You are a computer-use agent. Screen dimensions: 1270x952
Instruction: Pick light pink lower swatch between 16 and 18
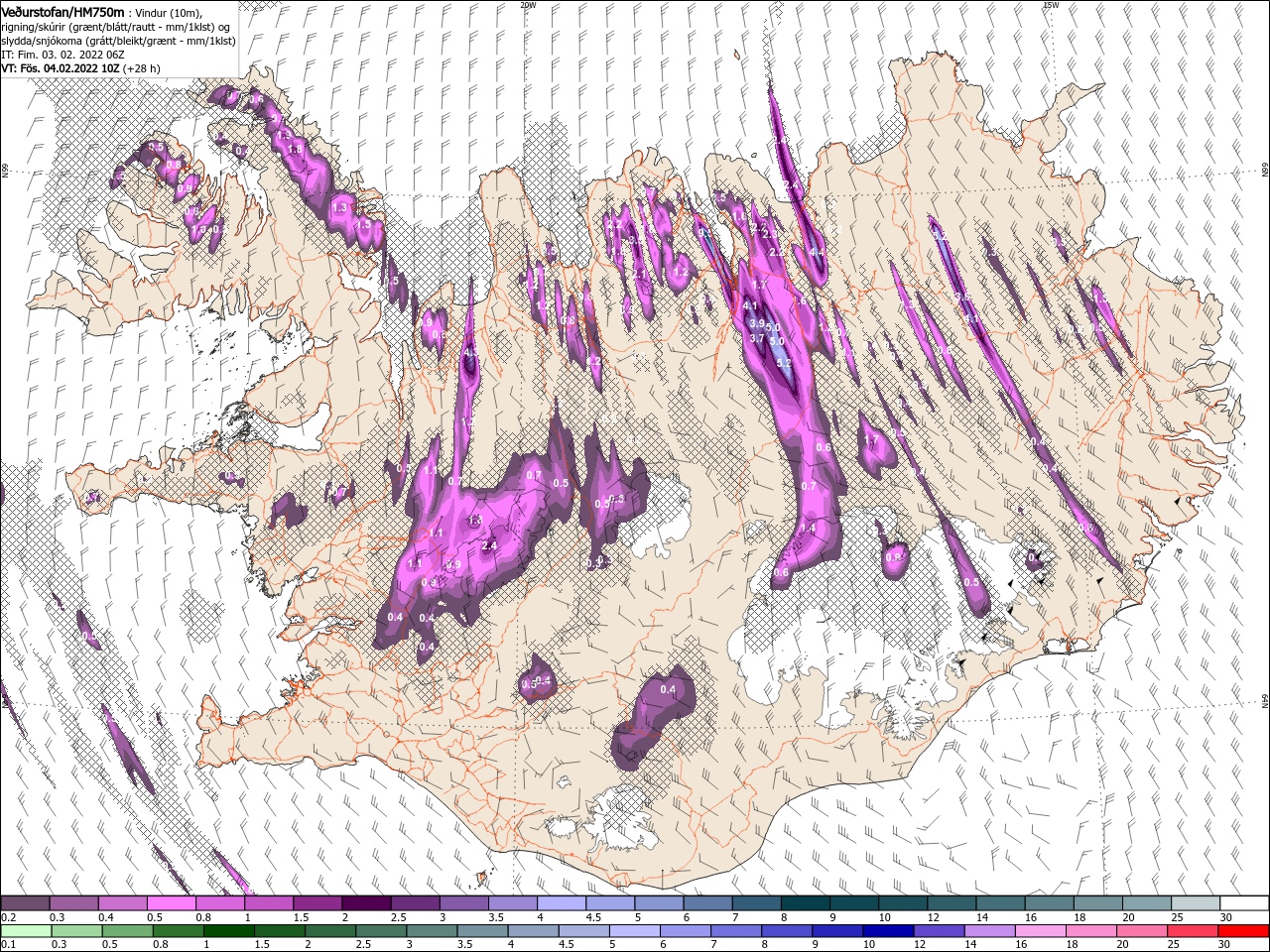pos(1042,930)
